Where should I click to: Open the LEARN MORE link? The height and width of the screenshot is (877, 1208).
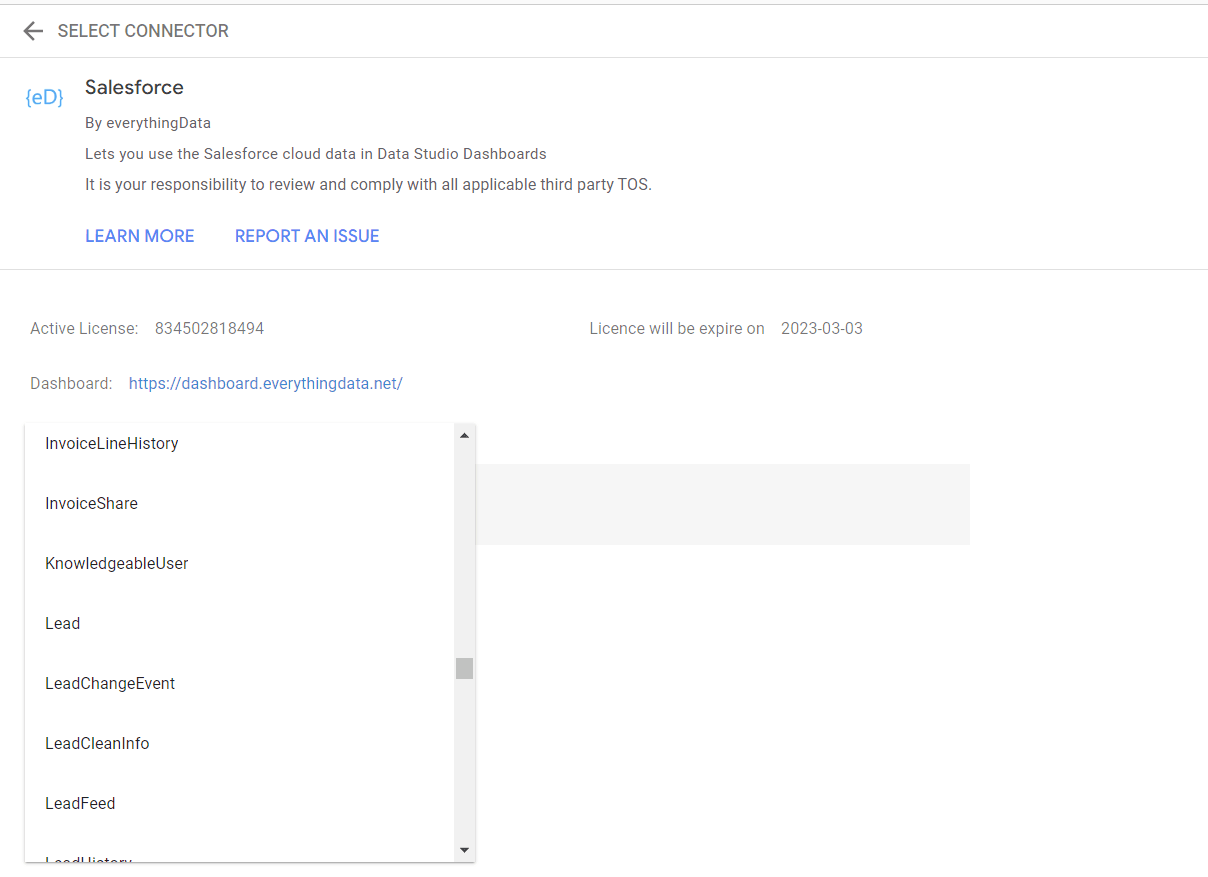pos(140,236)
